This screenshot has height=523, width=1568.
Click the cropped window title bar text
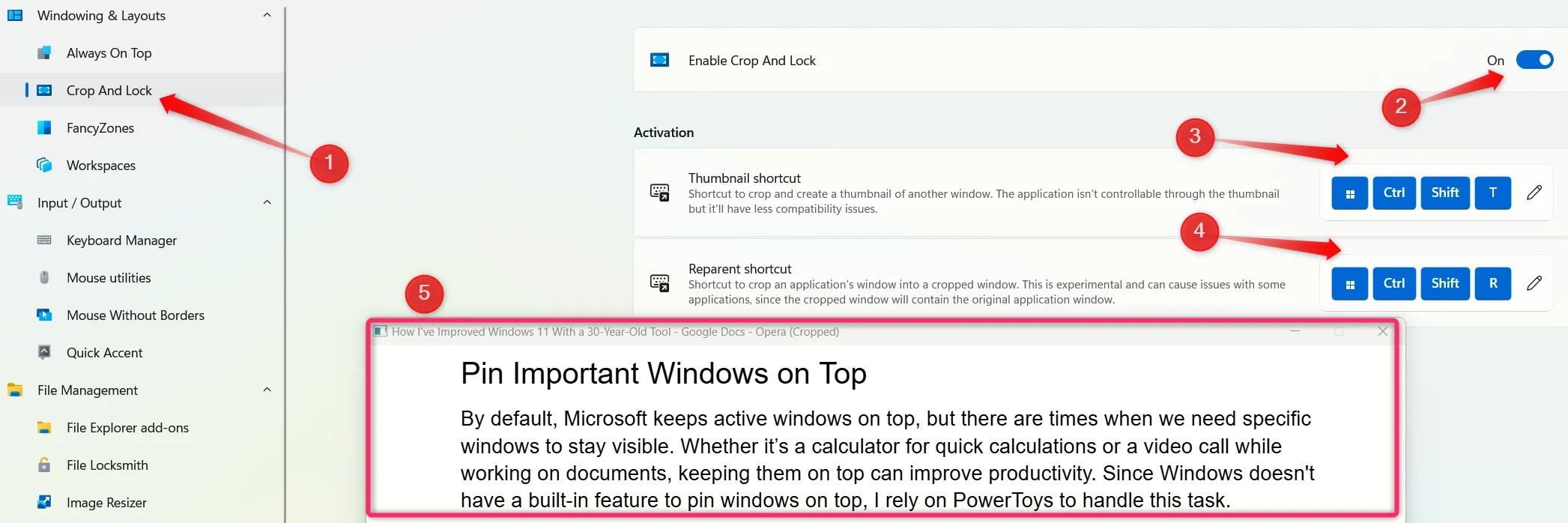tap(615, 332)
